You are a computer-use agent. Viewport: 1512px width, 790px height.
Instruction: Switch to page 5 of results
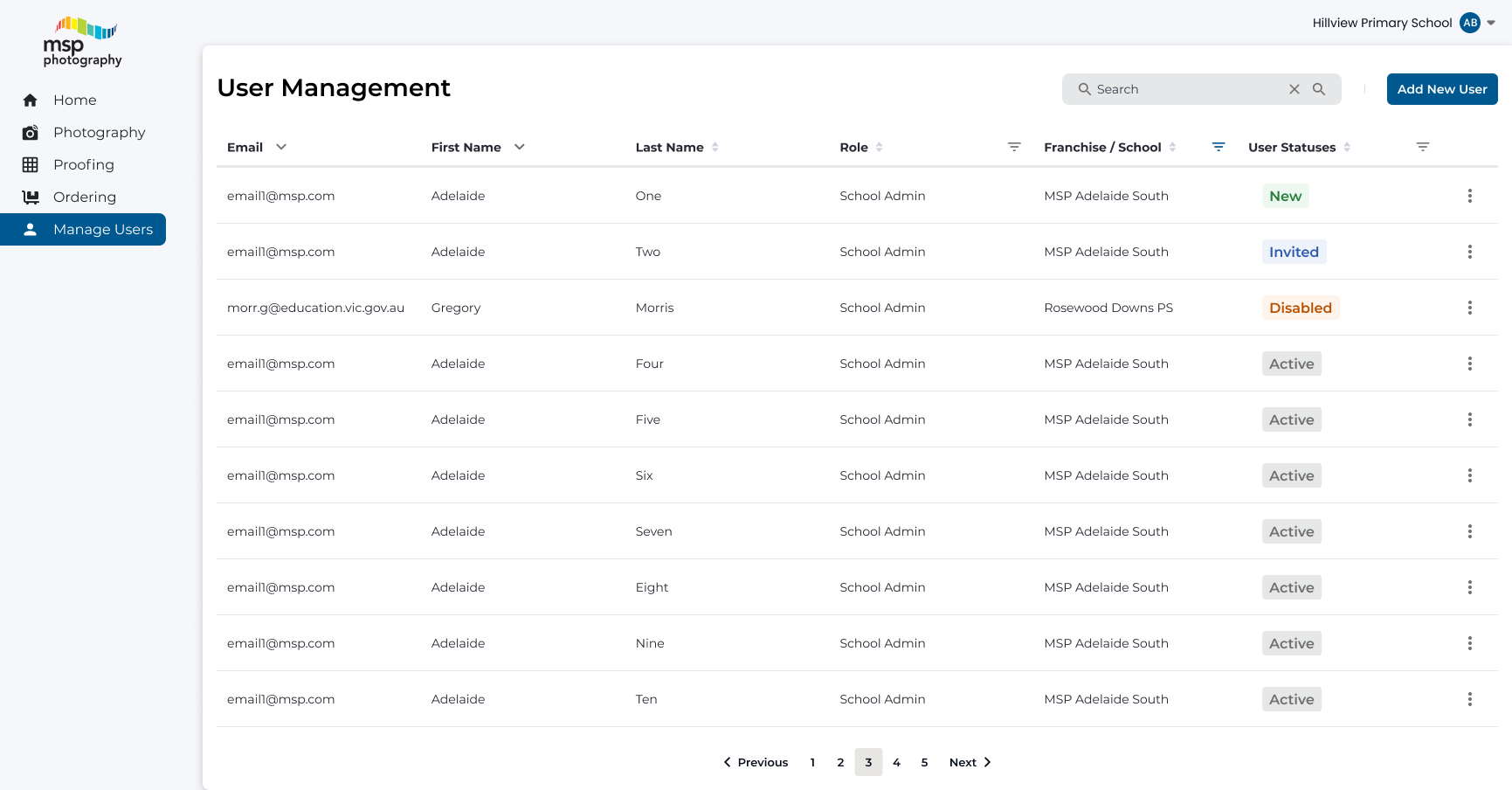click(x=924, y=762)
